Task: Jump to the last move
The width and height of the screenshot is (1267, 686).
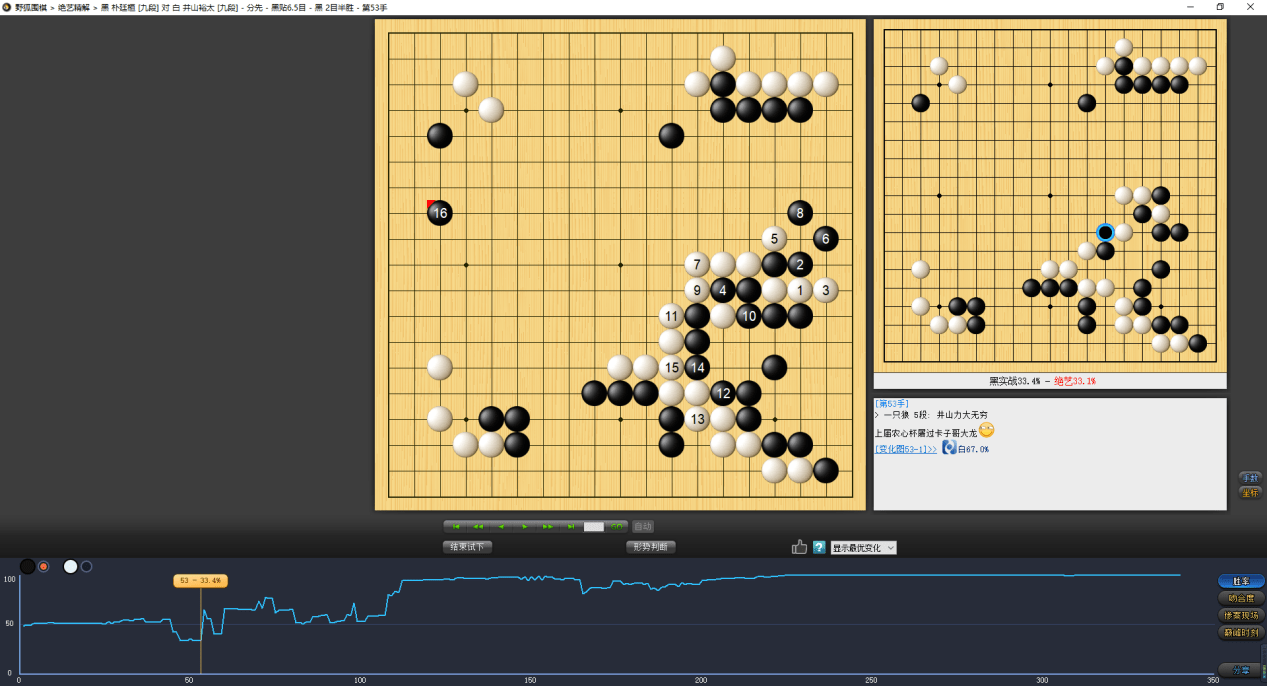Action: [x=571, y=526]
